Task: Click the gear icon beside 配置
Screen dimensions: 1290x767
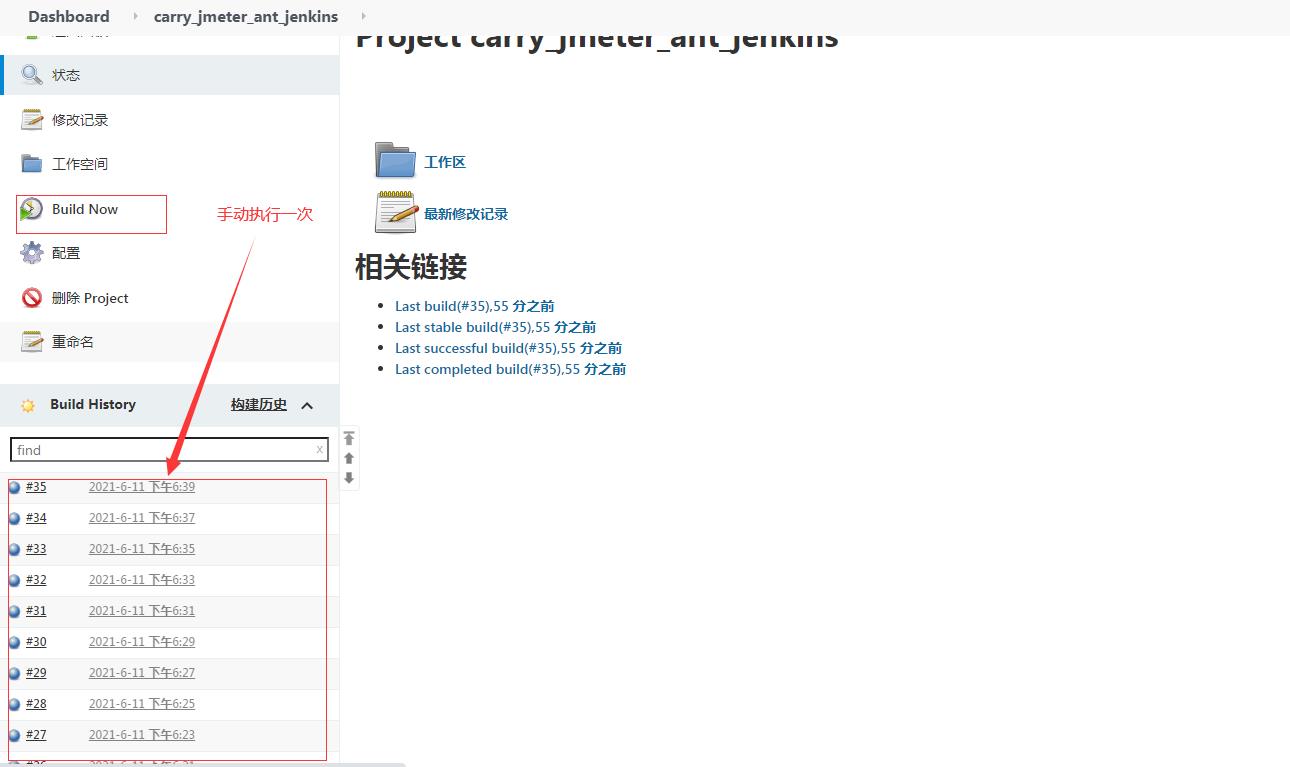Action: (32, 253)
